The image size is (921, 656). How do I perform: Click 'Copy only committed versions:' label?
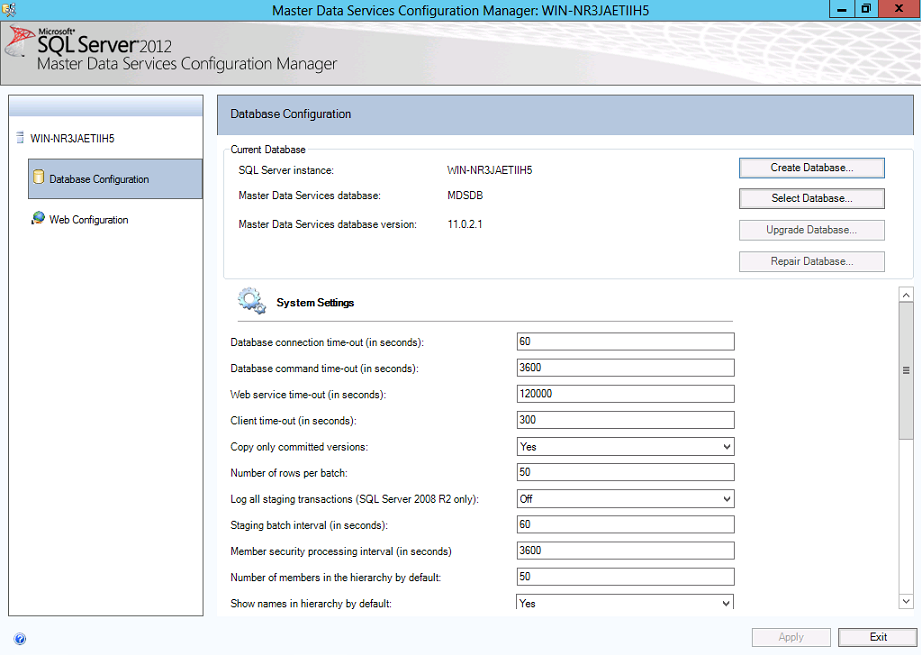coord(300,447)
